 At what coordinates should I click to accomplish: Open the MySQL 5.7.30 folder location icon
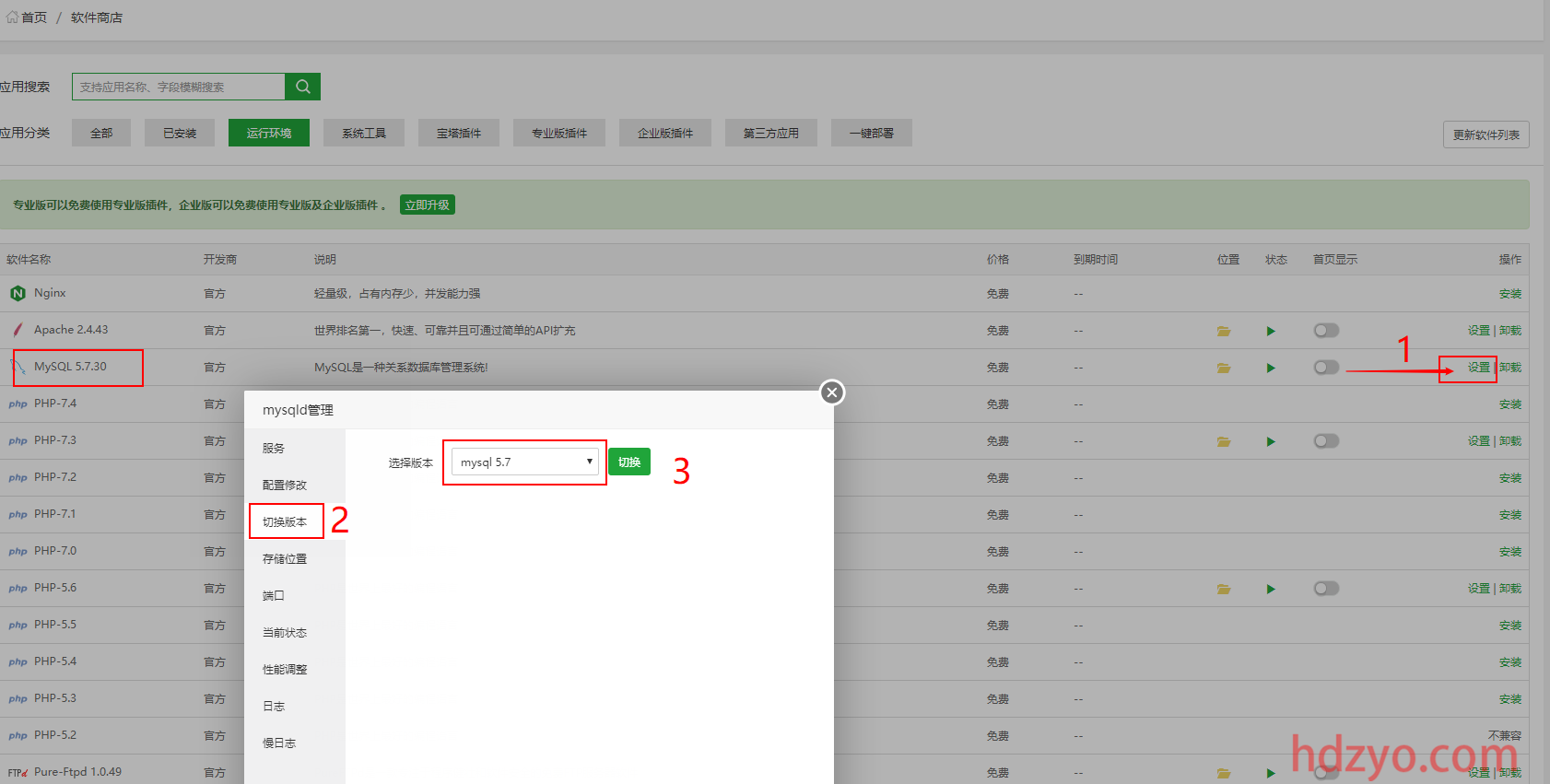1224,368
